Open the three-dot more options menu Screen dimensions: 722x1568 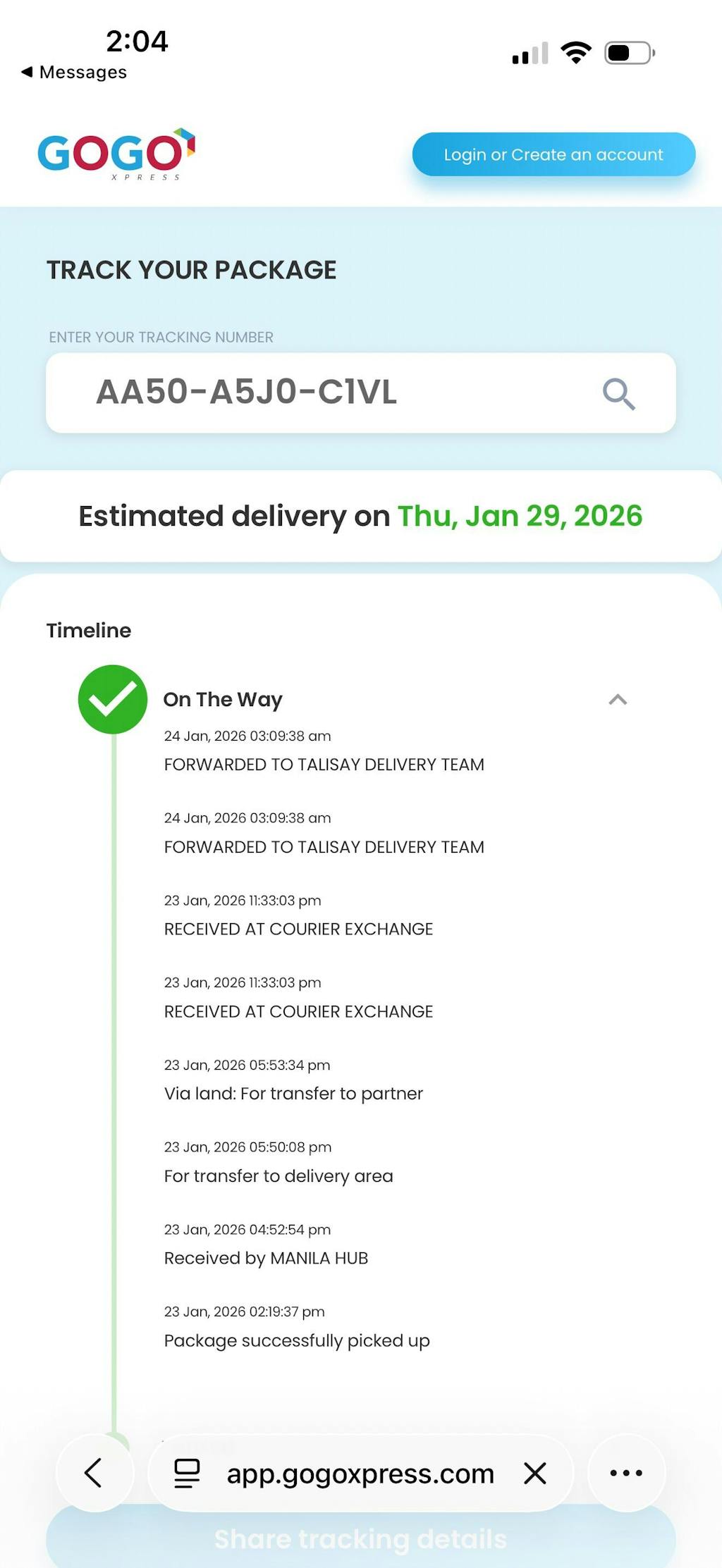click(x=626, y=1473)
